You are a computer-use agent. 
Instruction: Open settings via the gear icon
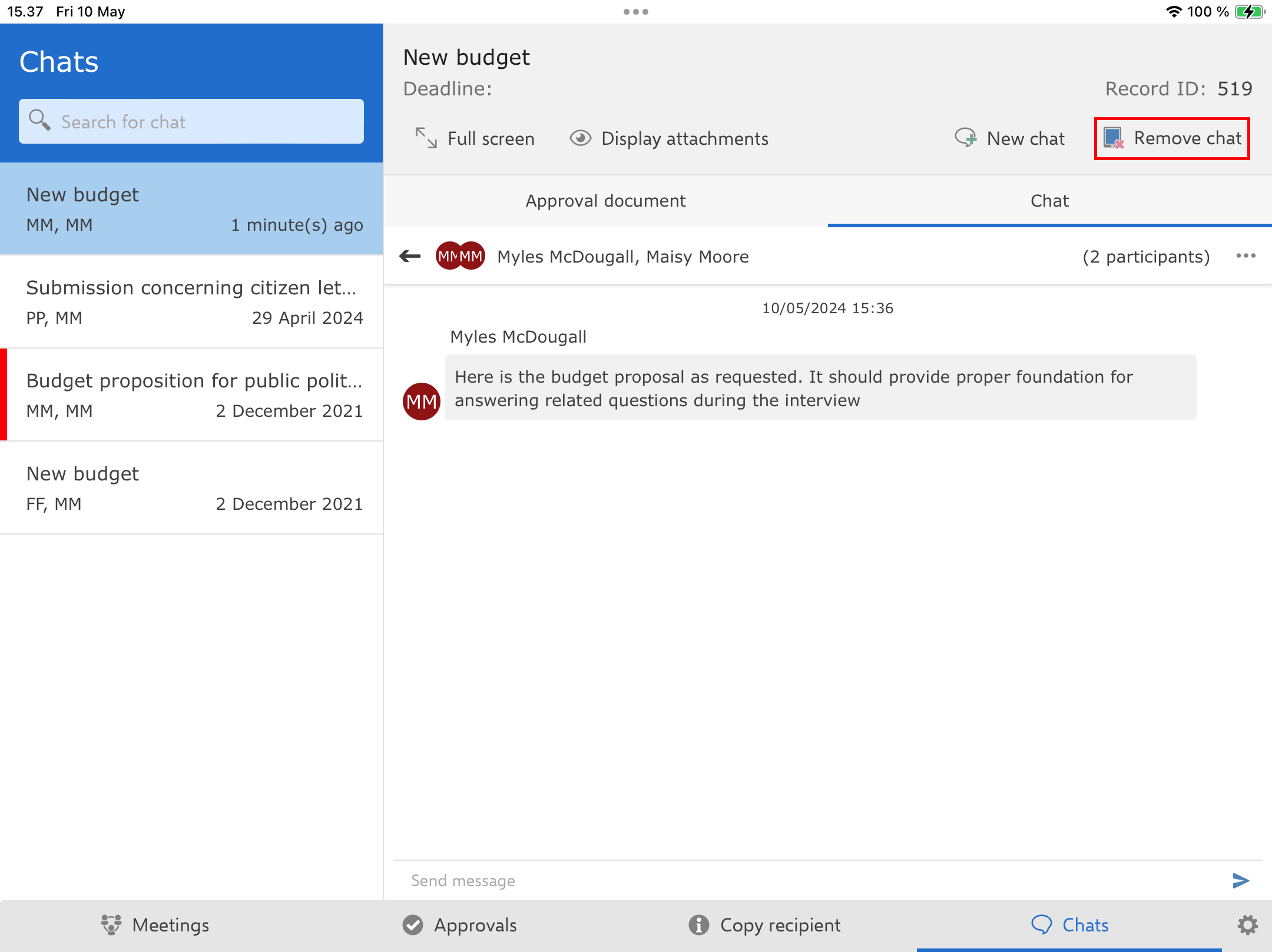pos(1247,925)
